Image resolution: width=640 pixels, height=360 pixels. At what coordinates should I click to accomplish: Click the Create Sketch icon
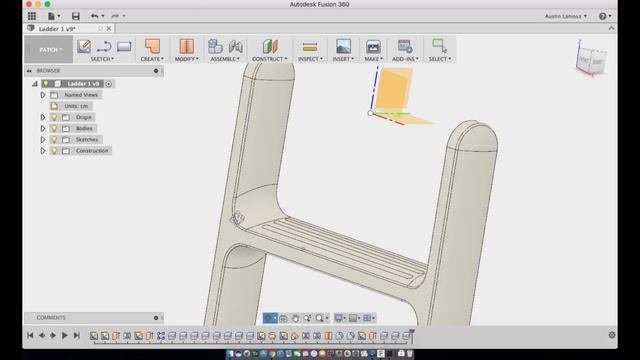point(84,46)
